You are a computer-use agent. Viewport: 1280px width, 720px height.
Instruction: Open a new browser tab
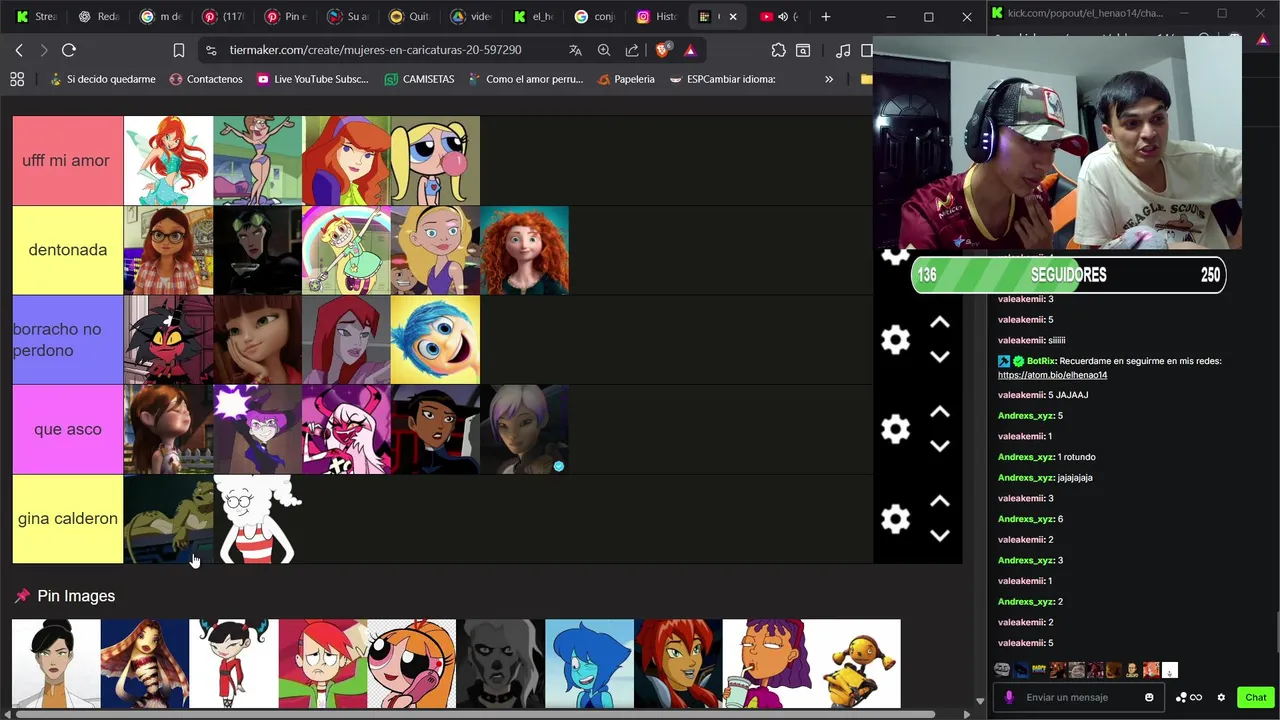825,17
